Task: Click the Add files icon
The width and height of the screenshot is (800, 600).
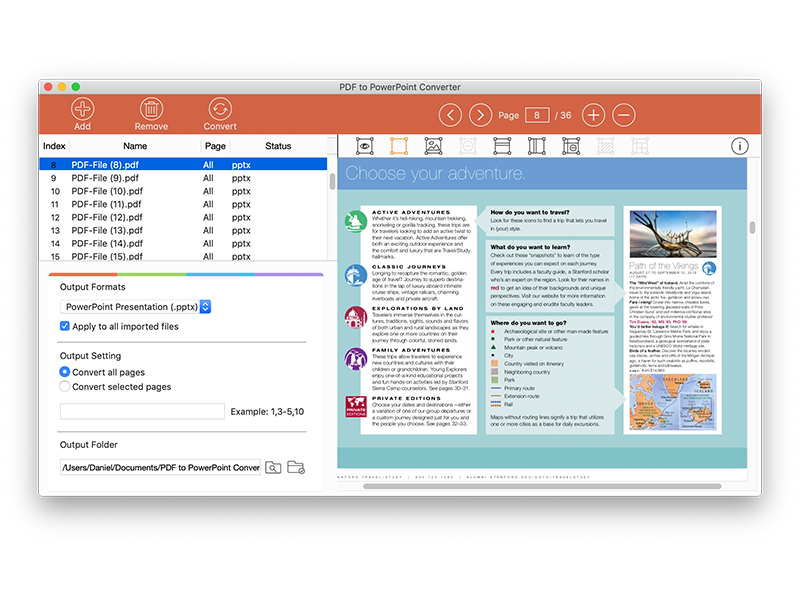Action: click(x=82, y=109)
